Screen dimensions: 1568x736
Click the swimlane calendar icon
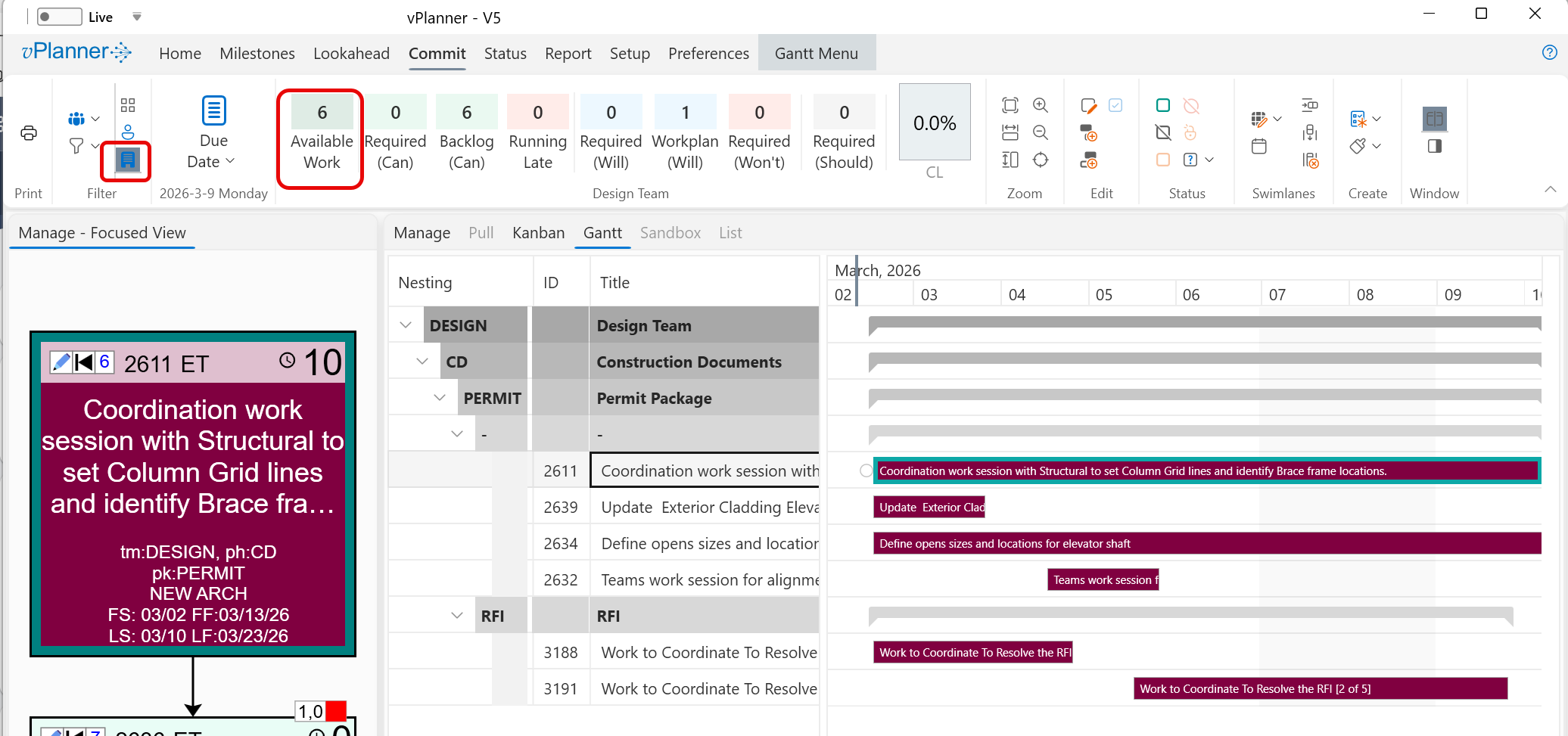[x=1259, y=146]
